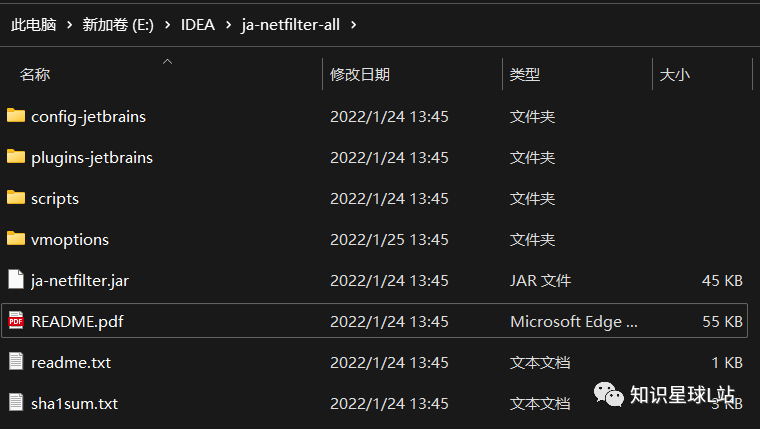Select the sha1sum.txt document icon

(16, 402)
